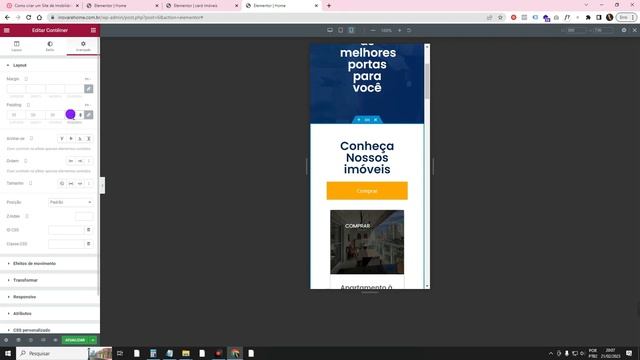Click the Padding right input field
The width and height of the screenshot is (640, 360).
pos(36,115)
